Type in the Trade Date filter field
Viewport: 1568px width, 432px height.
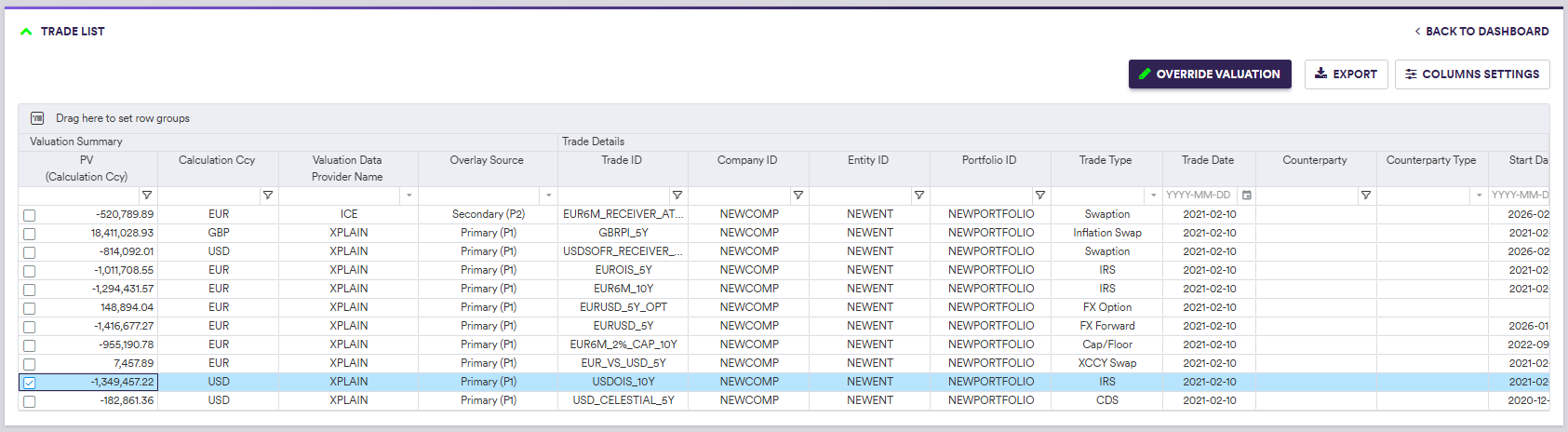[1199, 196]
